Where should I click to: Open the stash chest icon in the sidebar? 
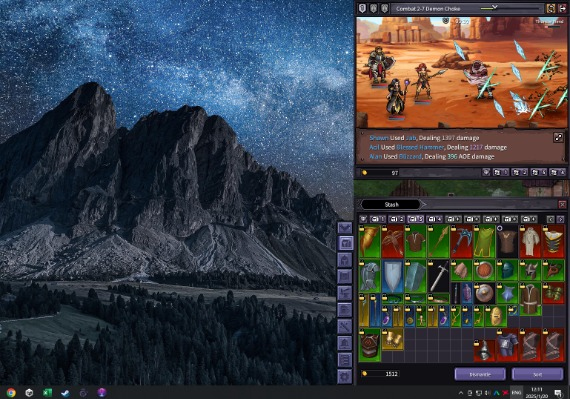pyautogui.click(x=345, y=243)
